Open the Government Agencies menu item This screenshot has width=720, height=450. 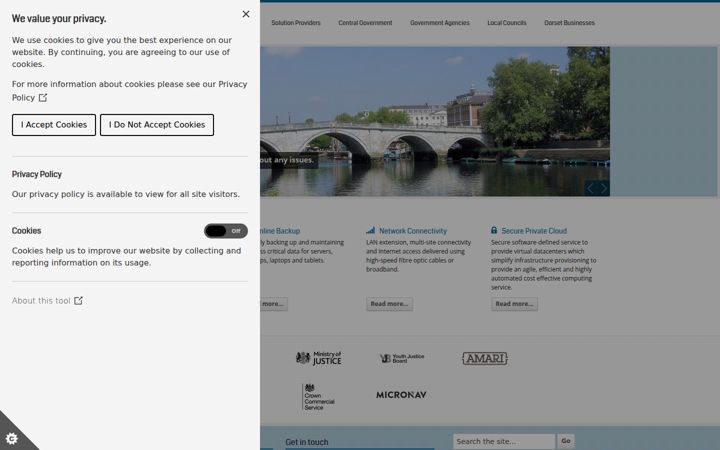click(439, 22)
